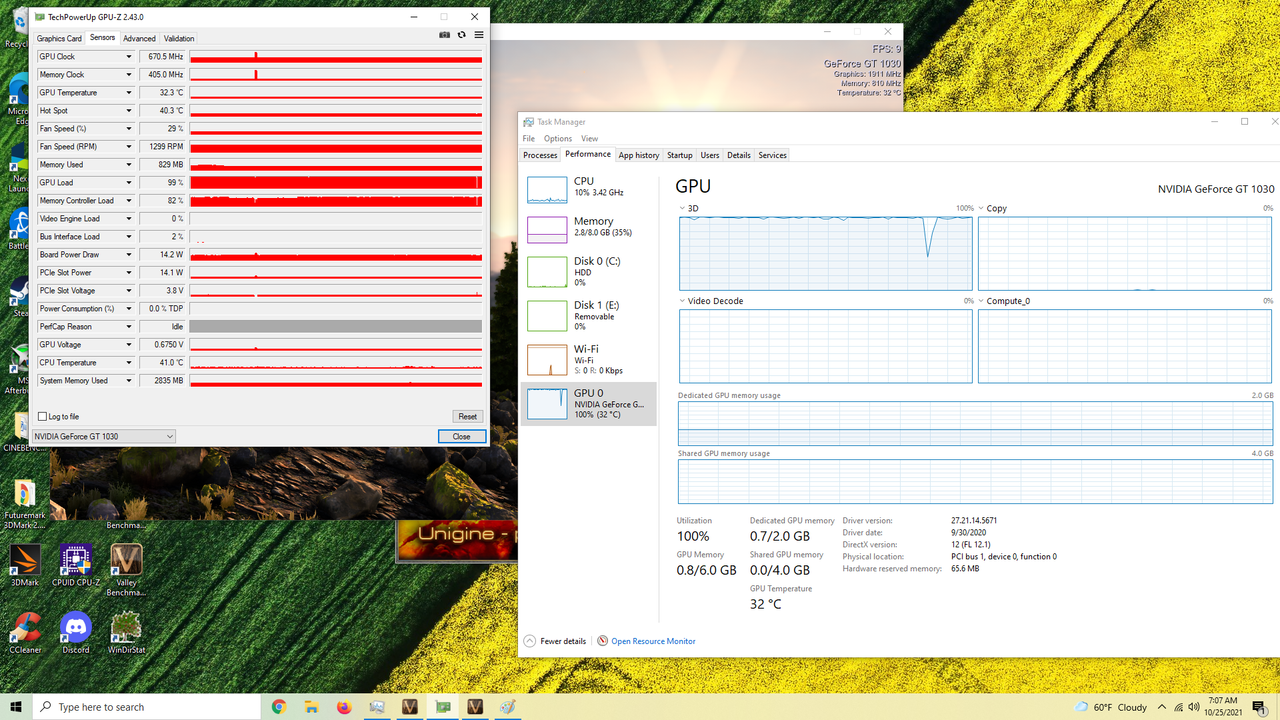Launch the CPUID CPU-Z desktop shortcut
1280x720 pixels.
pos(76,565)
